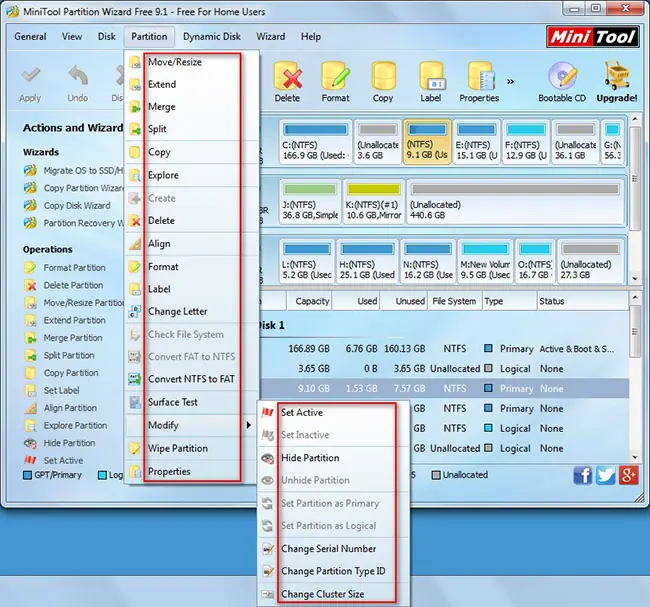
Task: Choose Move/Resize from the Partition menu
Action: coord(192,62)
